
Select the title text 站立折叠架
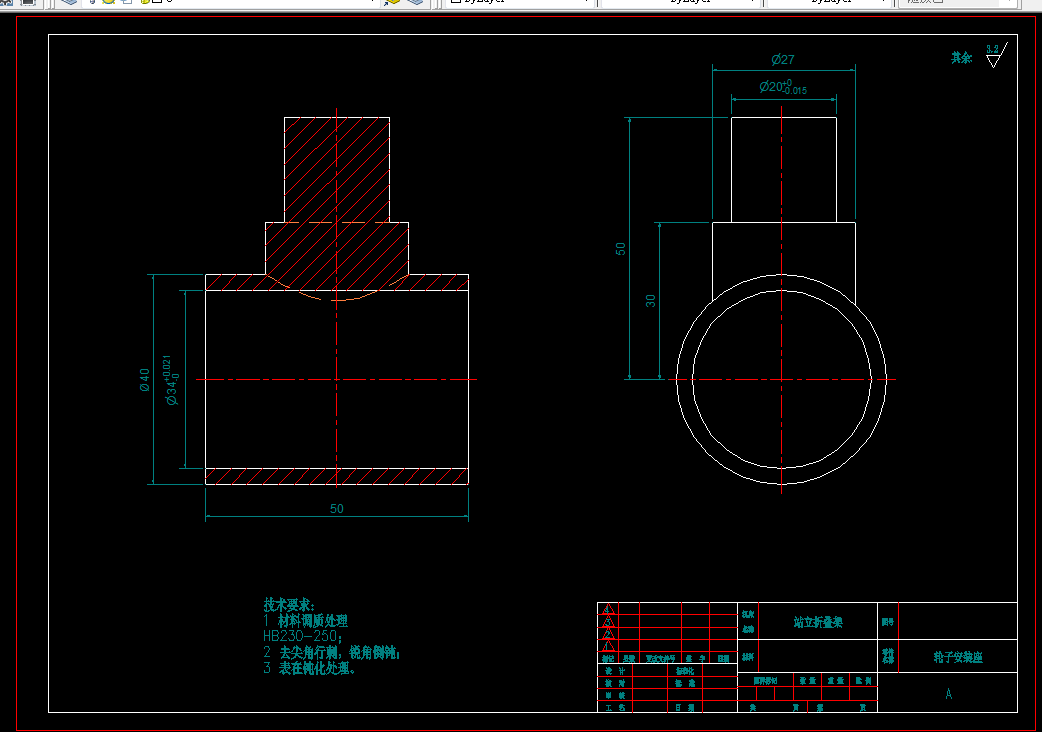click(x=818, y=622)
